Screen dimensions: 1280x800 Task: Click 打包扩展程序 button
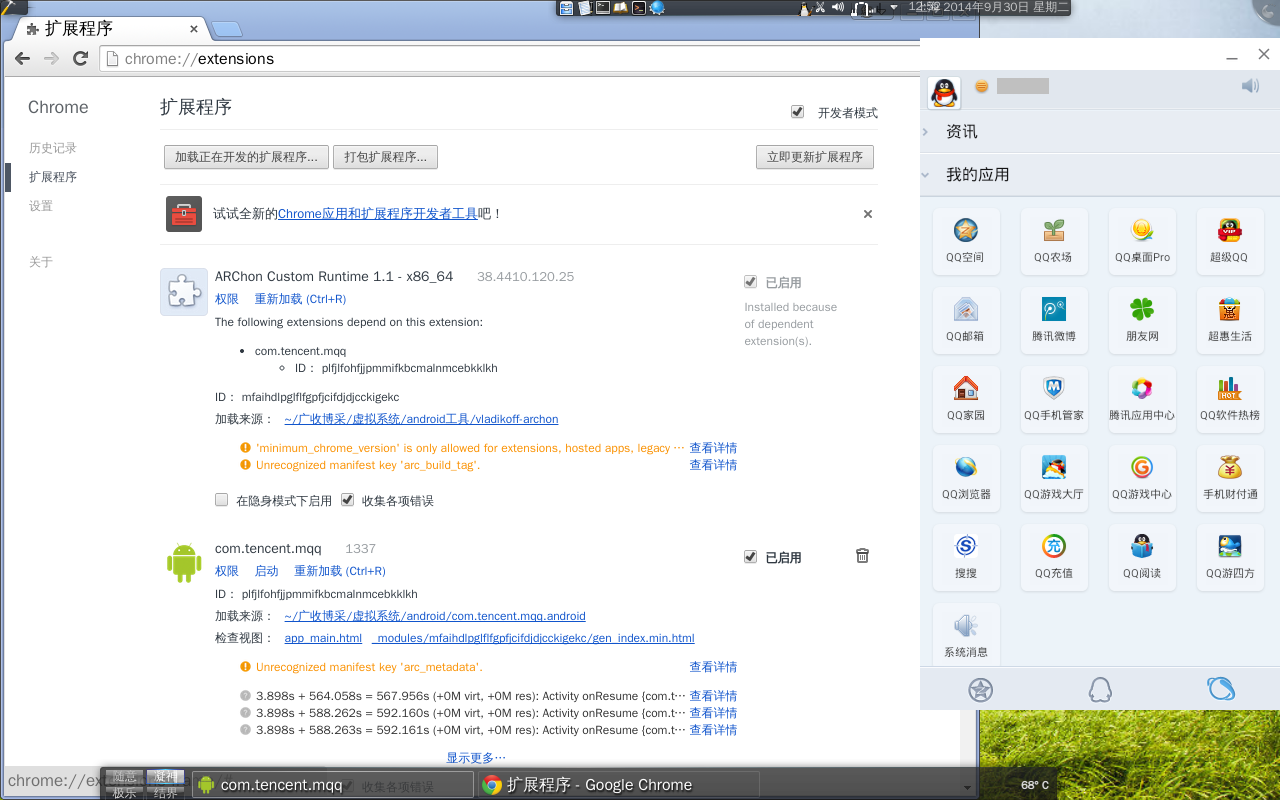pos(385,157)
